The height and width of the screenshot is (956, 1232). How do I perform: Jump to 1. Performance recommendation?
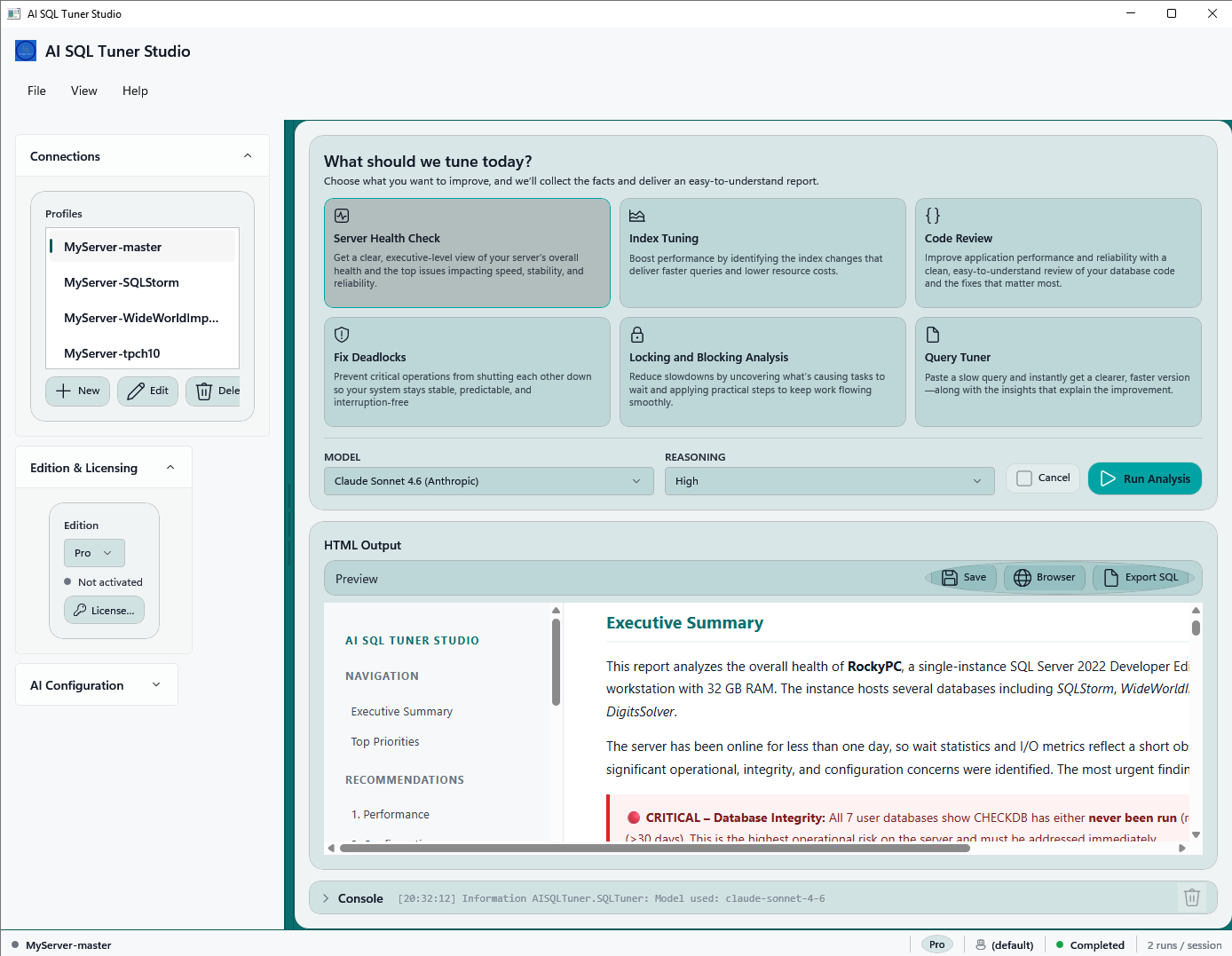tap(391, 815)
